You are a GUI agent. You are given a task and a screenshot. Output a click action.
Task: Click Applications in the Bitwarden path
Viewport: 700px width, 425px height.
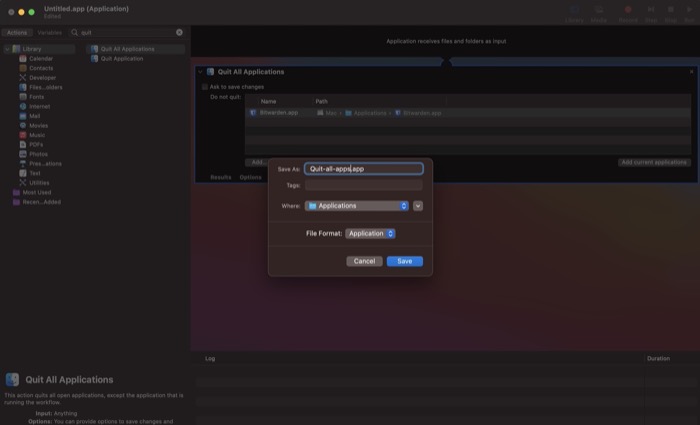click(x=366, y=113)
